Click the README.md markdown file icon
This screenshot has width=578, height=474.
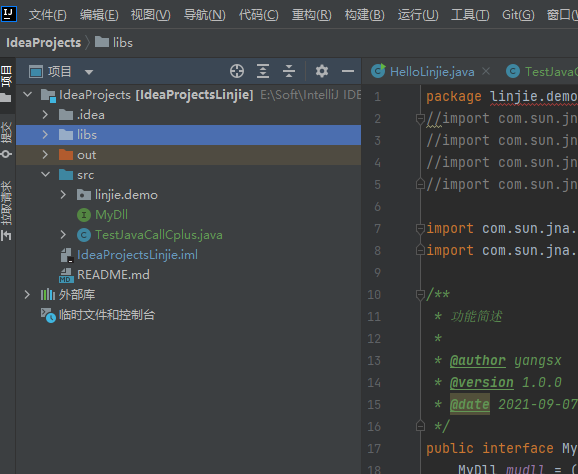(x=66, y=275)
